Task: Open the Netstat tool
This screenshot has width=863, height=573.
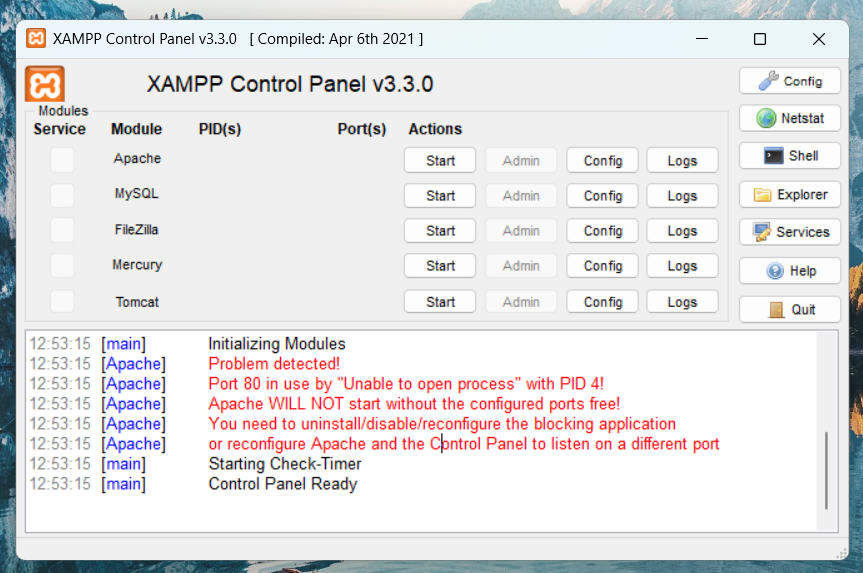Action: coord(790,118)
